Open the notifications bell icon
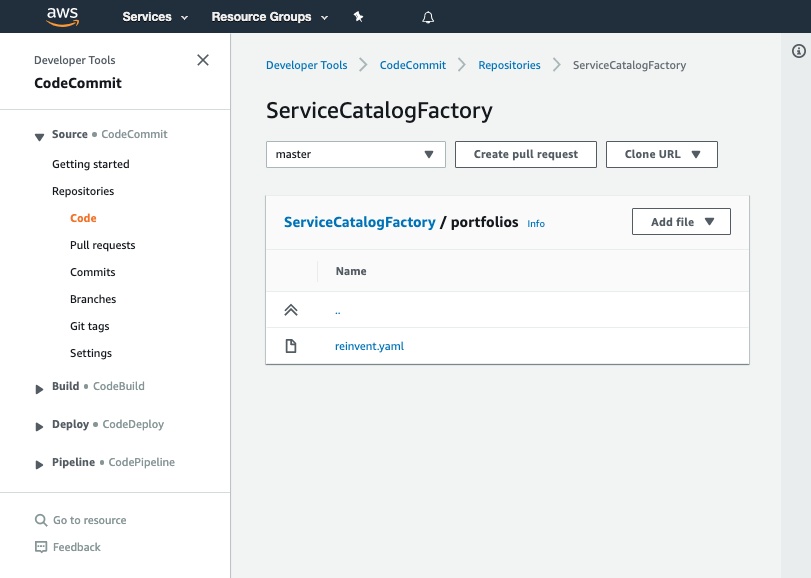Screen dimensions: 811x578 (428, 18)
